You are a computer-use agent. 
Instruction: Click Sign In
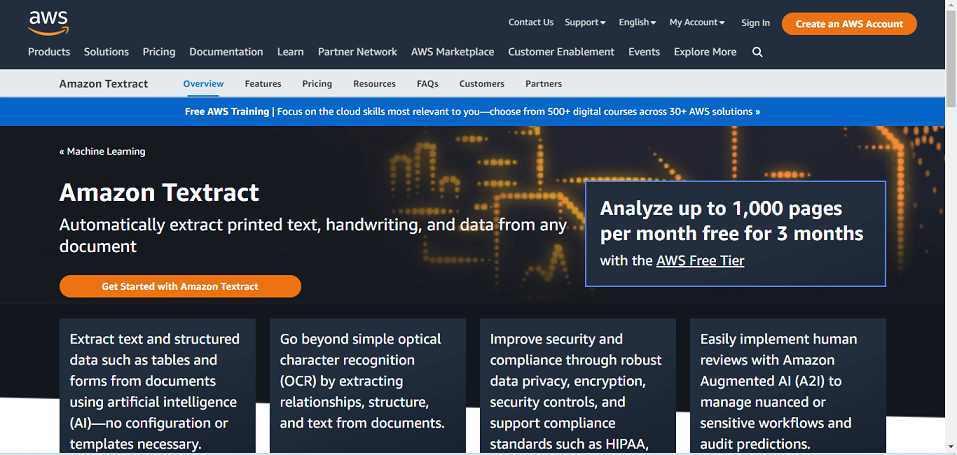pyautogui.click(x=756, y=23)
